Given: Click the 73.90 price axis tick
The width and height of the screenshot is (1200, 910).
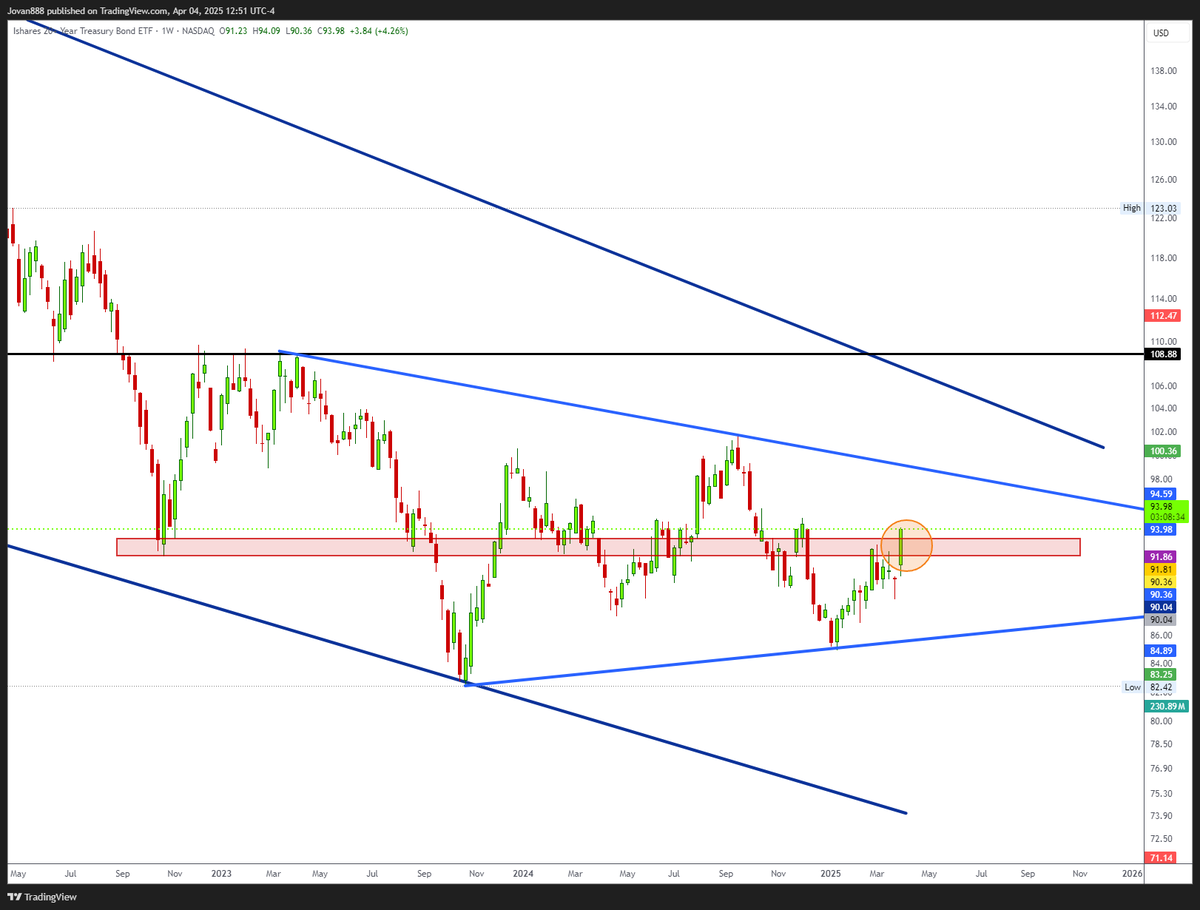Looking at the screenshot, I should click(1162, 817).
